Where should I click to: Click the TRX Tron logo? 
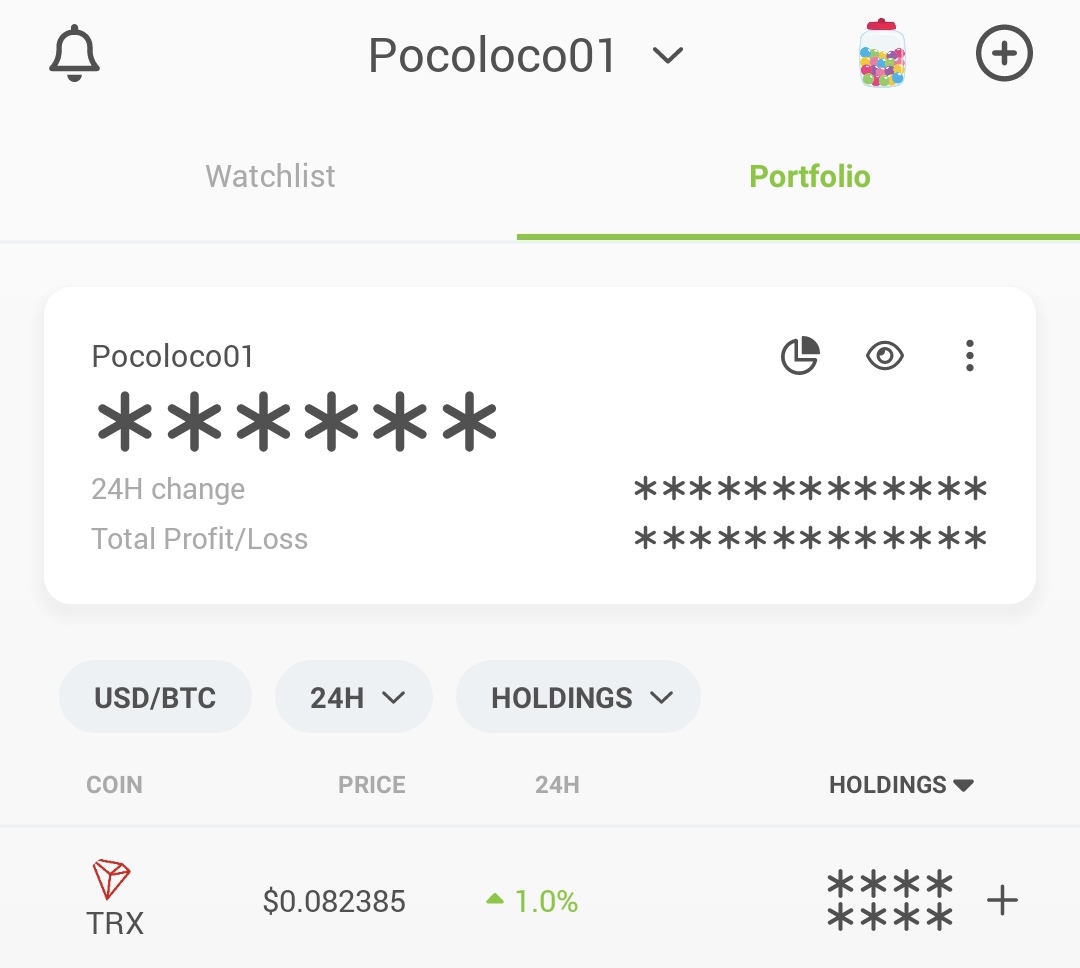coord(111,879)
